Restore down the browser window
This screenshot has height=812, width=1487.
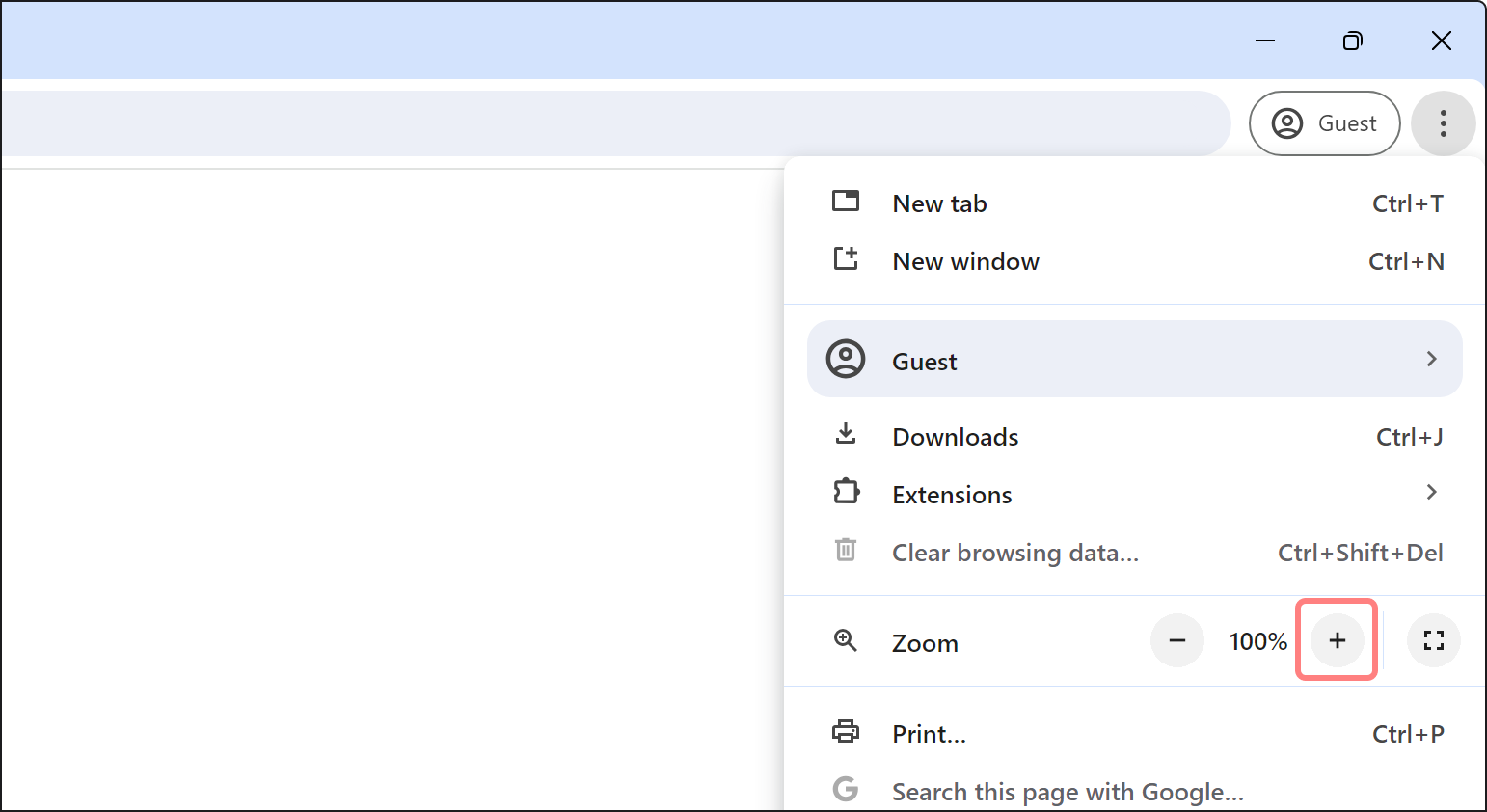[x=1353, y=41]
